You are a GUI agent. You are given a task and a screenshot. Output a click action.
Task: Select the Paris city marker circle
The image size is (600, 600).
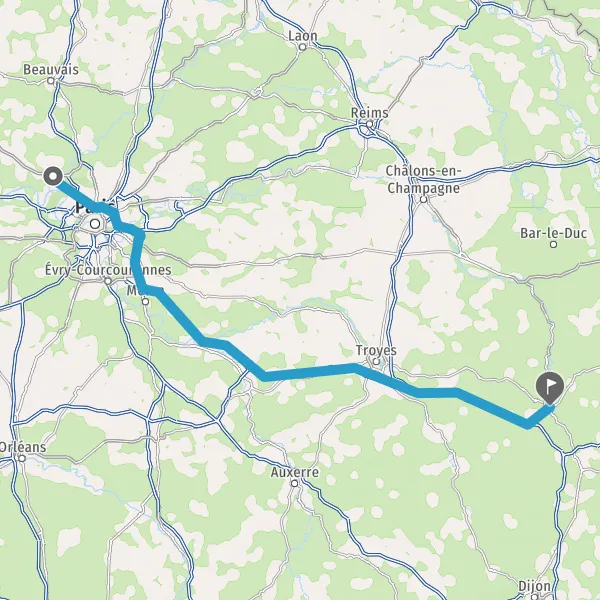point(95,223)
